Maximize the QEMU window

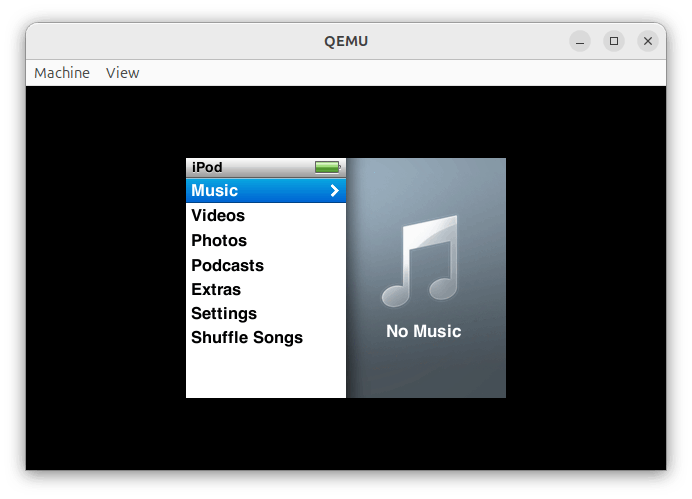[614, 41]
